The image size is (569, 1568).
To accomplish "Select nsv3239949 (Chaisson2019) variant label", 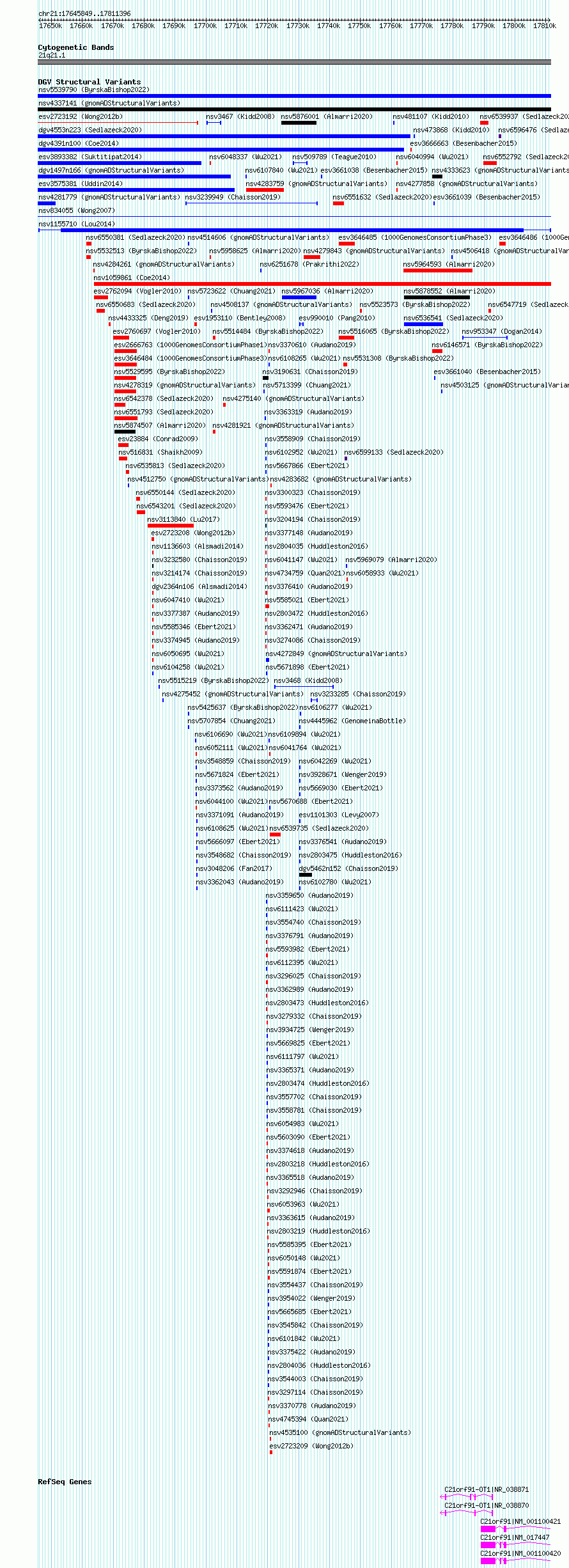I will point(233,197).
